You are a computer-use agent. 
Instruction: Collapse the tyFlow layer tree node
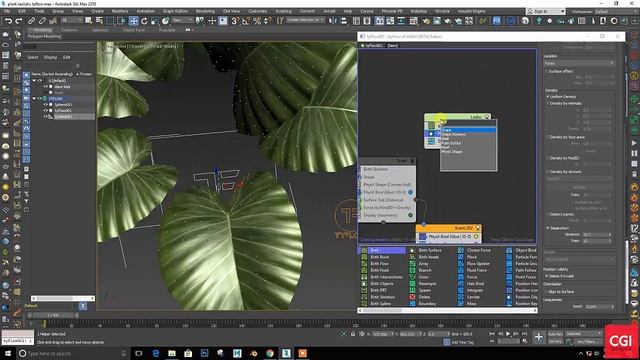point(34,98)
